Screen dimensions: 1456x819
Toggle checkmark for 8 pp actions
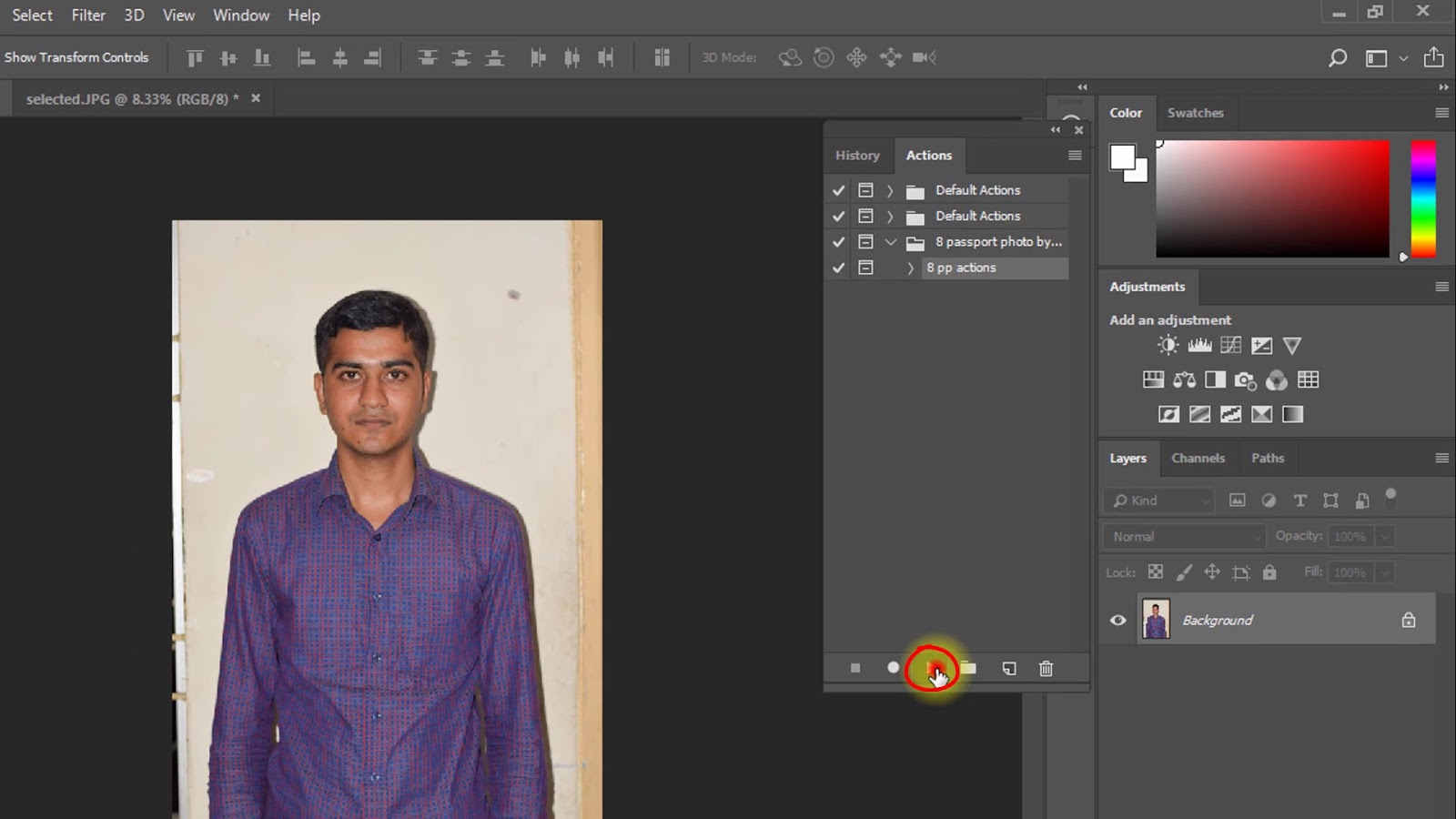tap(838, 268)
